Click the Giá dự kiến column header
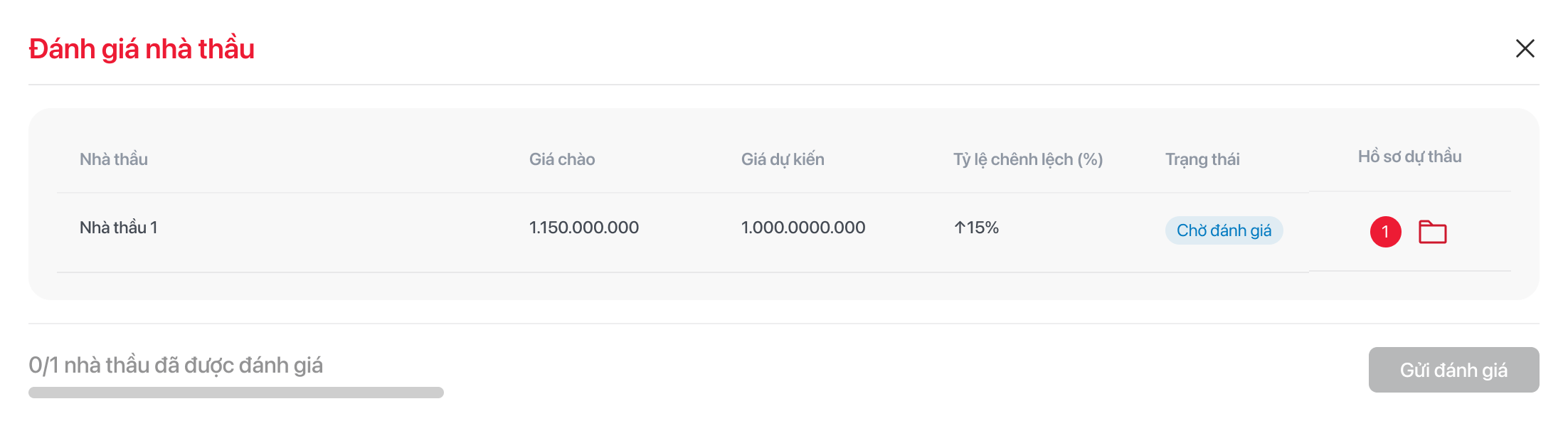Image resolution: width=1568 pixels, height=421 pixels. [783, 159]
